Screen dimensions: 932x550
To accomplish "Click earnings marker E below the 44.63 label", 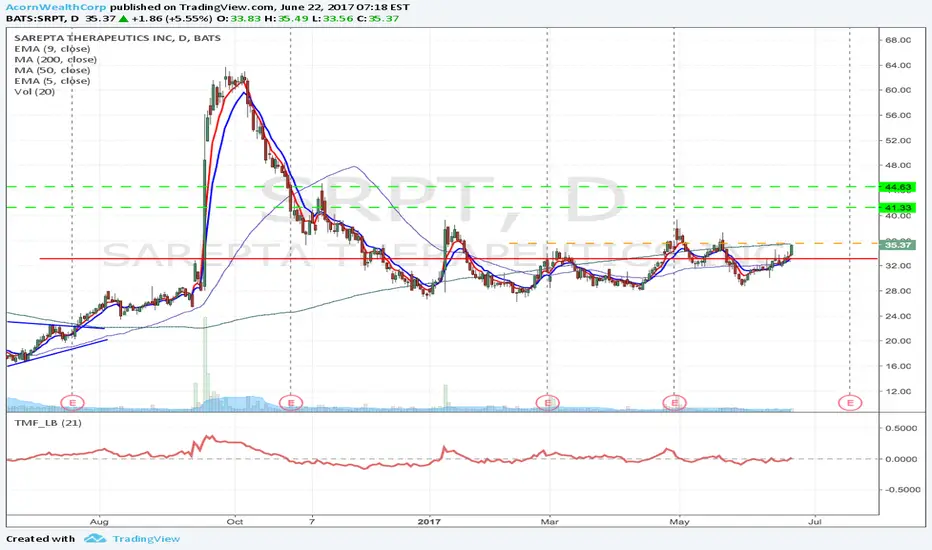I will click(850, 403).
